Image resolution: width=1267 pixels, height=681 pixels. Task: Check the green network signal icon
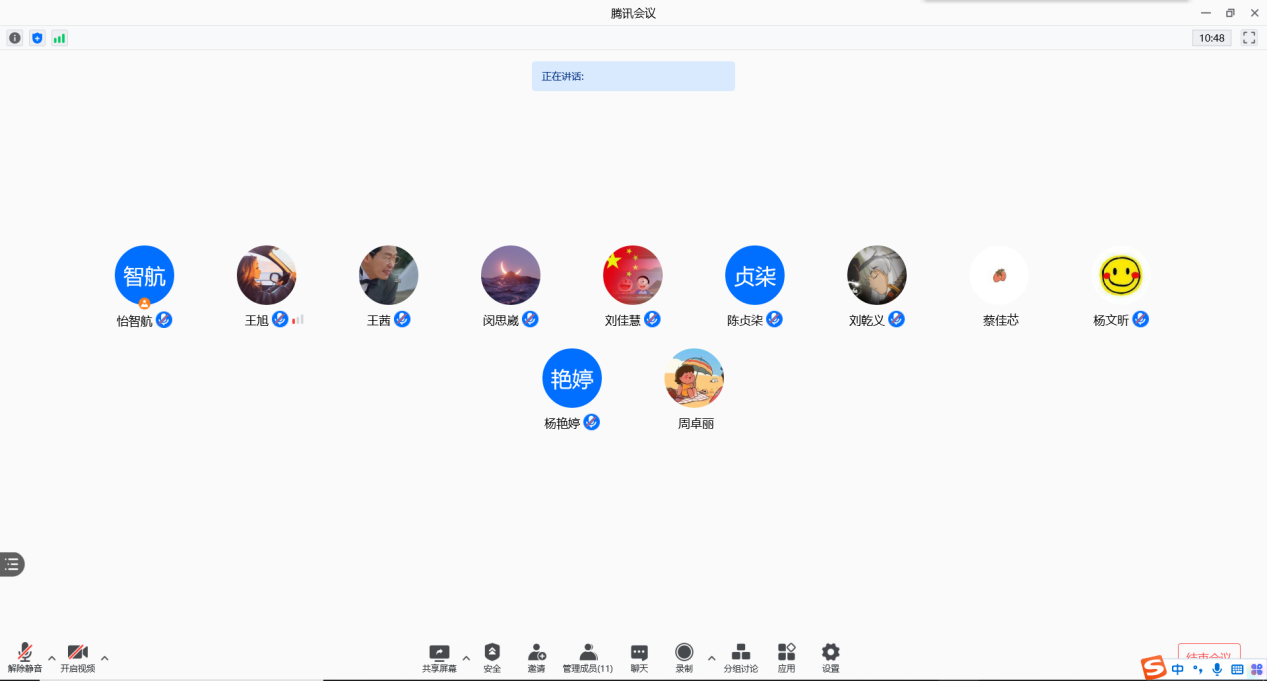coord(59,38)
